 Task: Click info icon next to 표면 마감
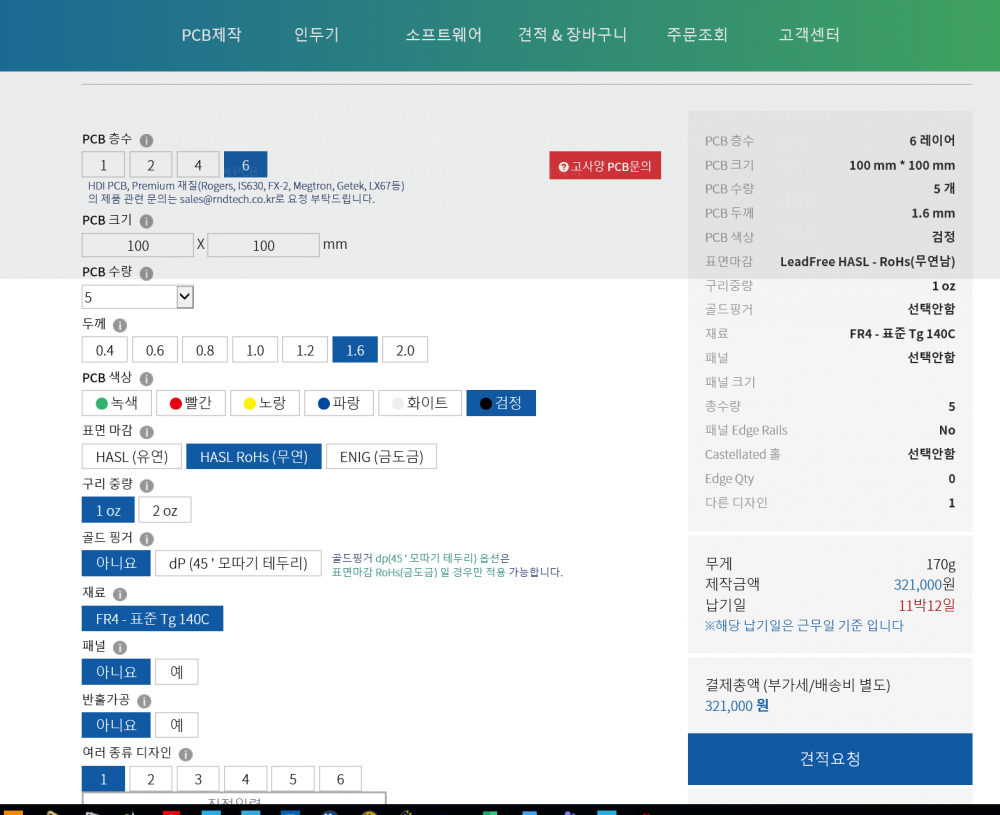tap(147, 432)
